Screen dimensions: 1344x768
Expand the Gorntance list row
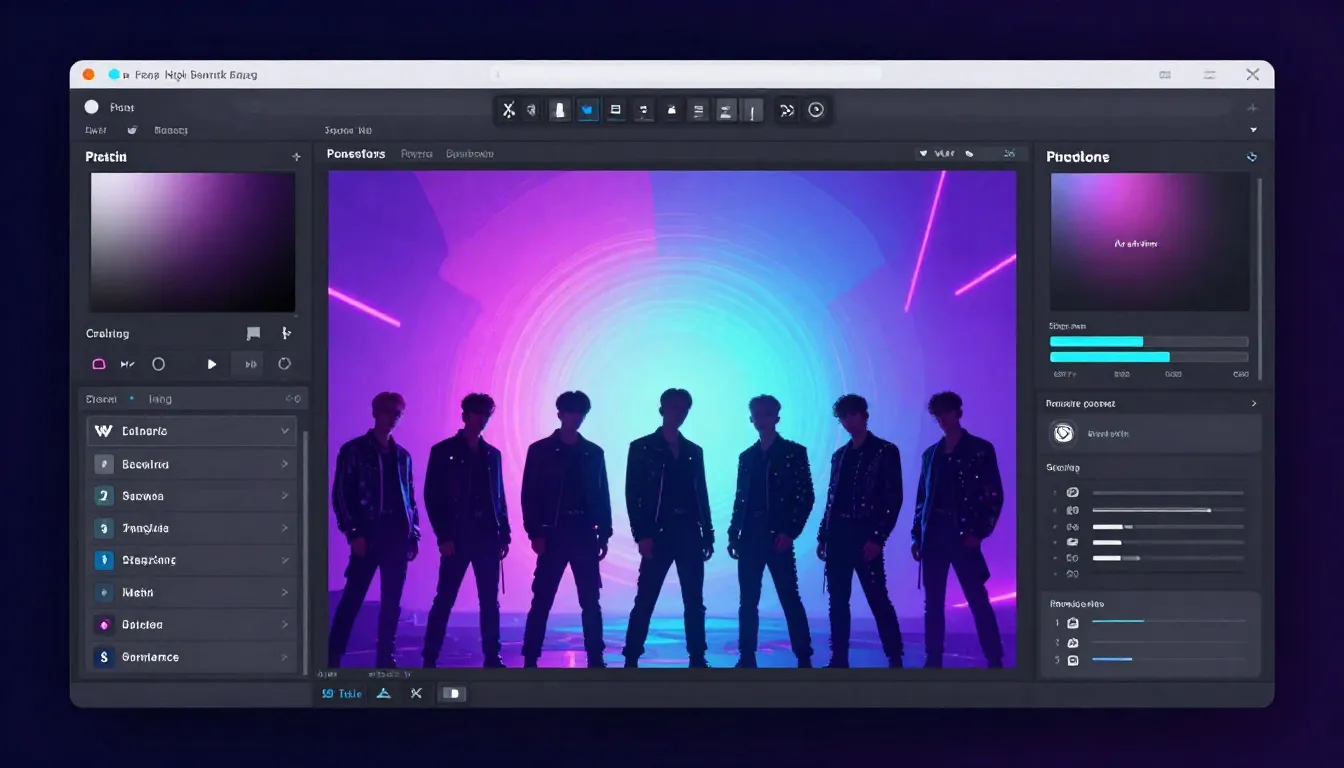pos(285,657)
